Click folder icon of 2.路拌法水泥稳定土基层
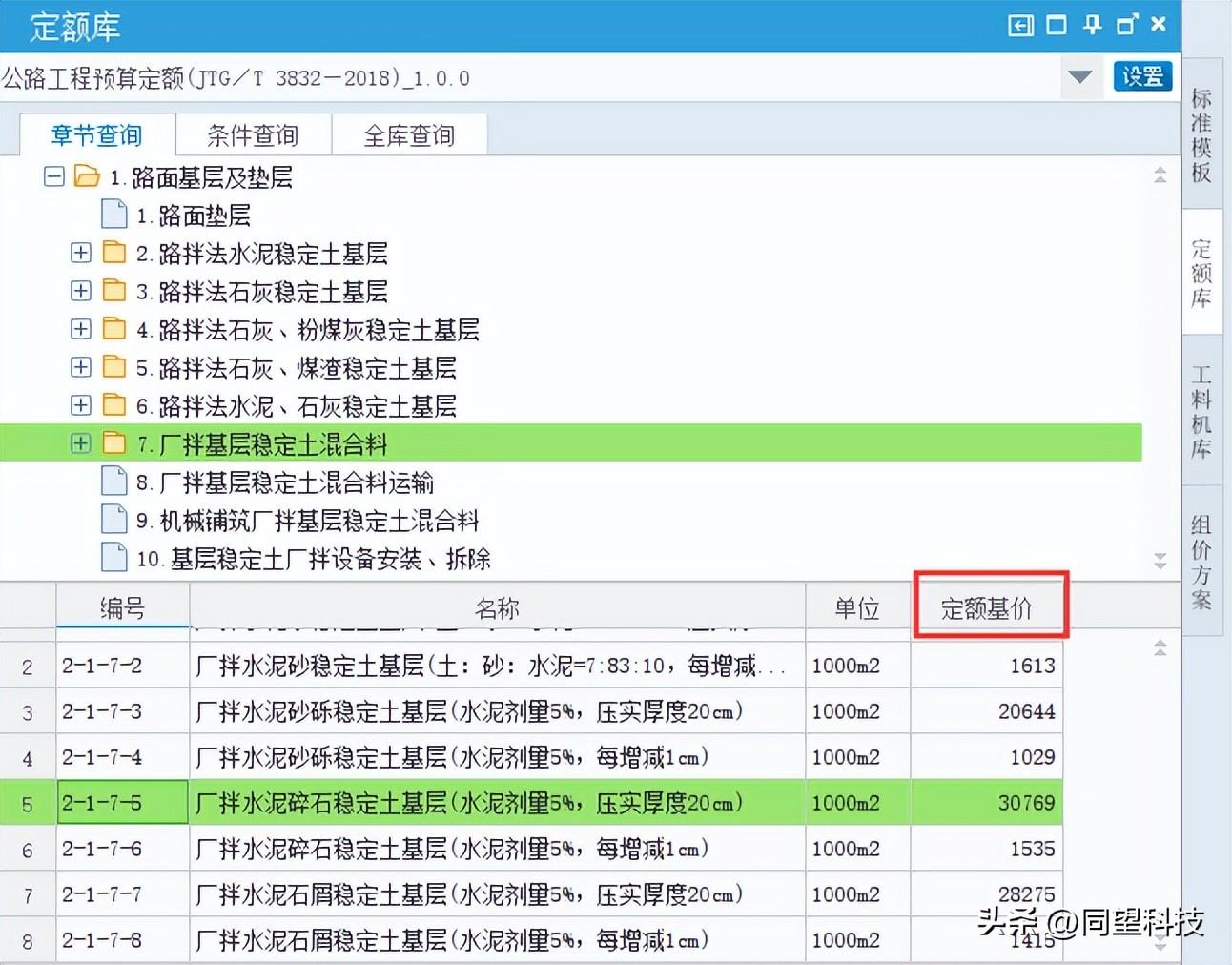This screenshot has width=1232, height=965. tap(114, 252)
